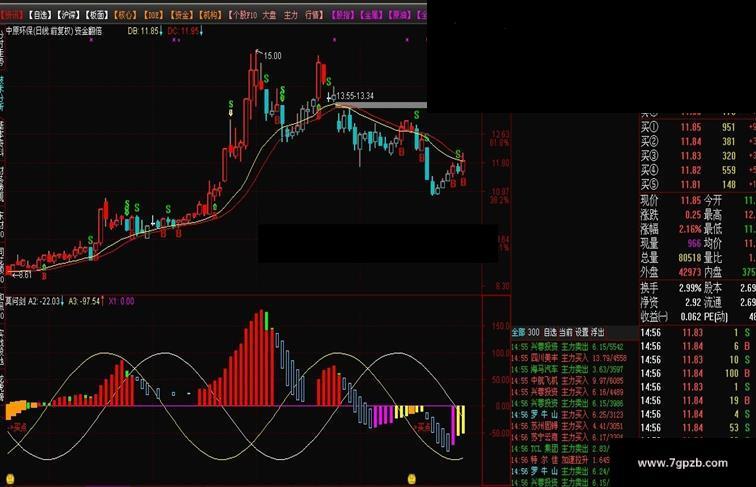Open the TCL 集团 主力卖出 alert row
The height and width of the screenshot is (487, 756).
point(562,449)
